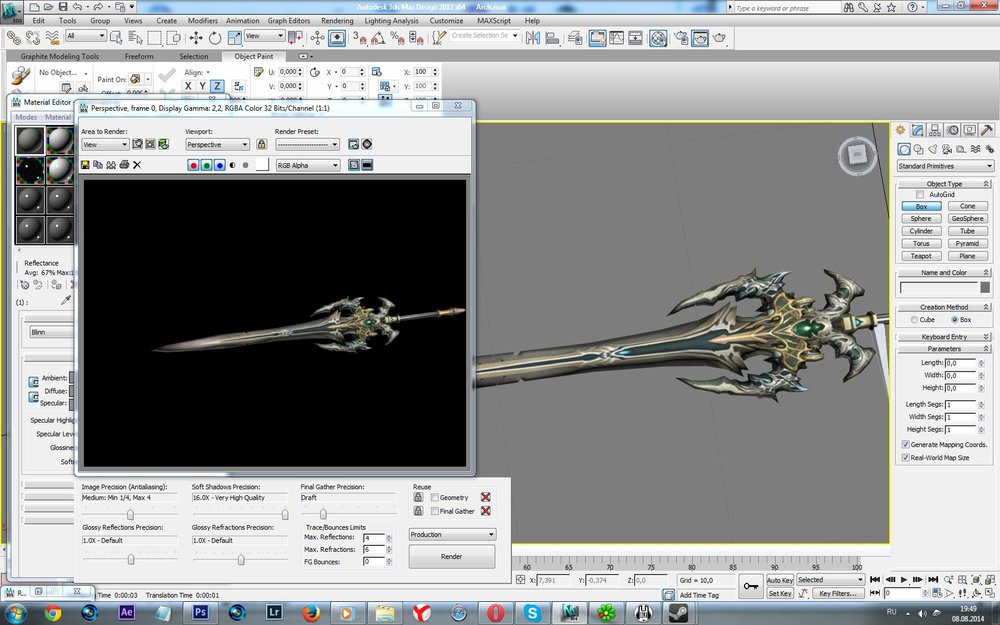Open the Mirror tool in toolbar
This screenshot has width=1000, height=625.
533,37
